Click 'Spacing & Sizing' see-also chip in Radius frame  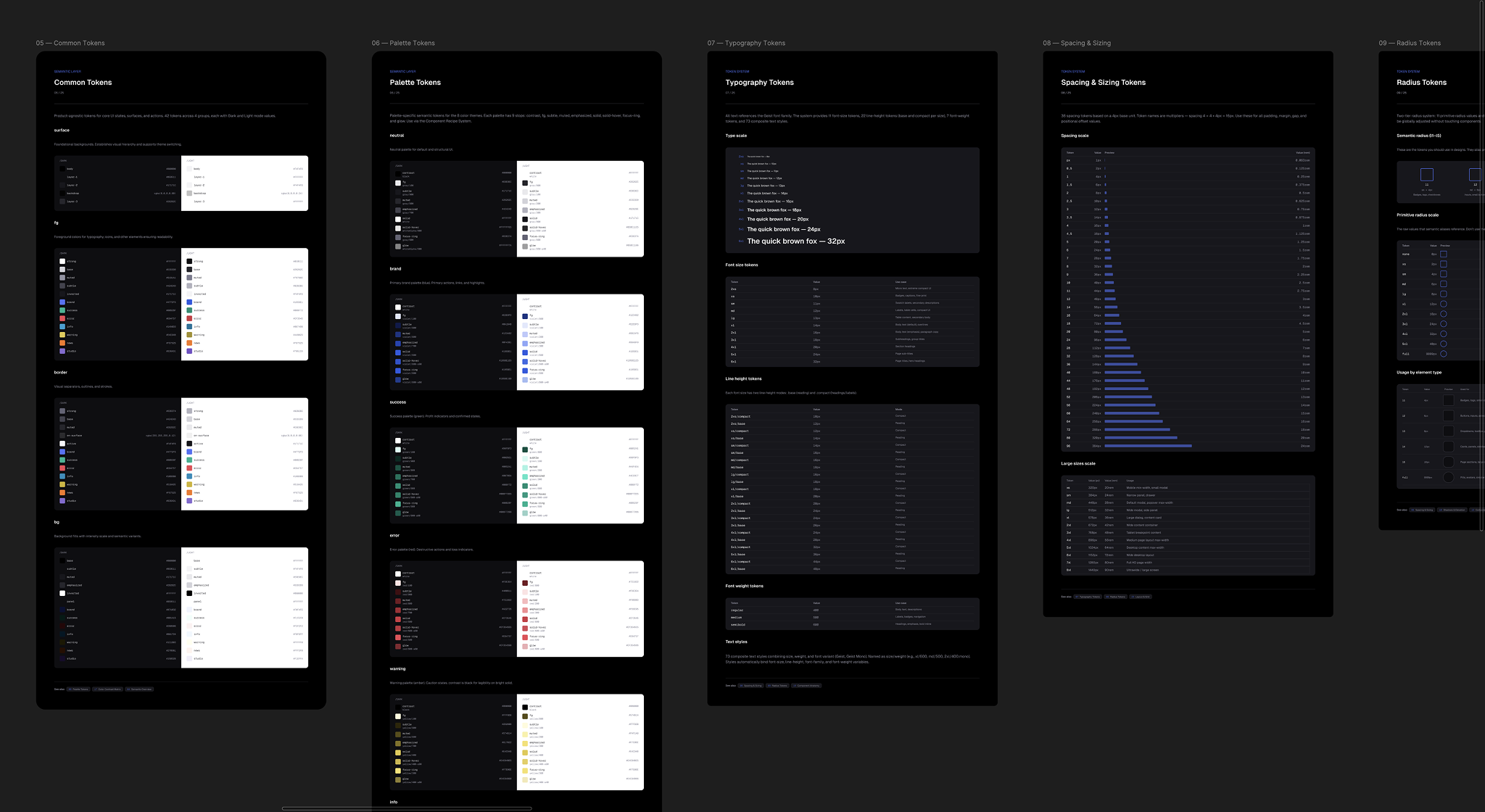tap(1423, 510)
